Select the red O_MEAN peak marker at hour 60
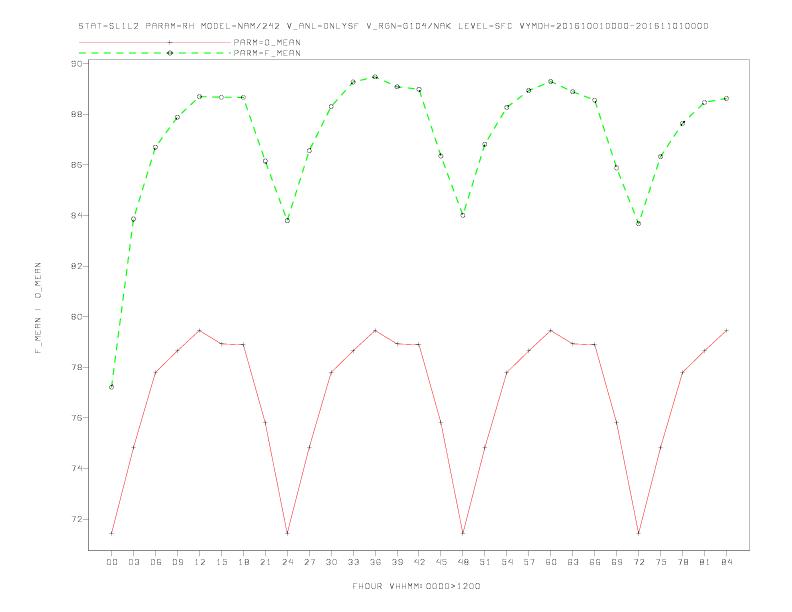 tap(551, 331)
